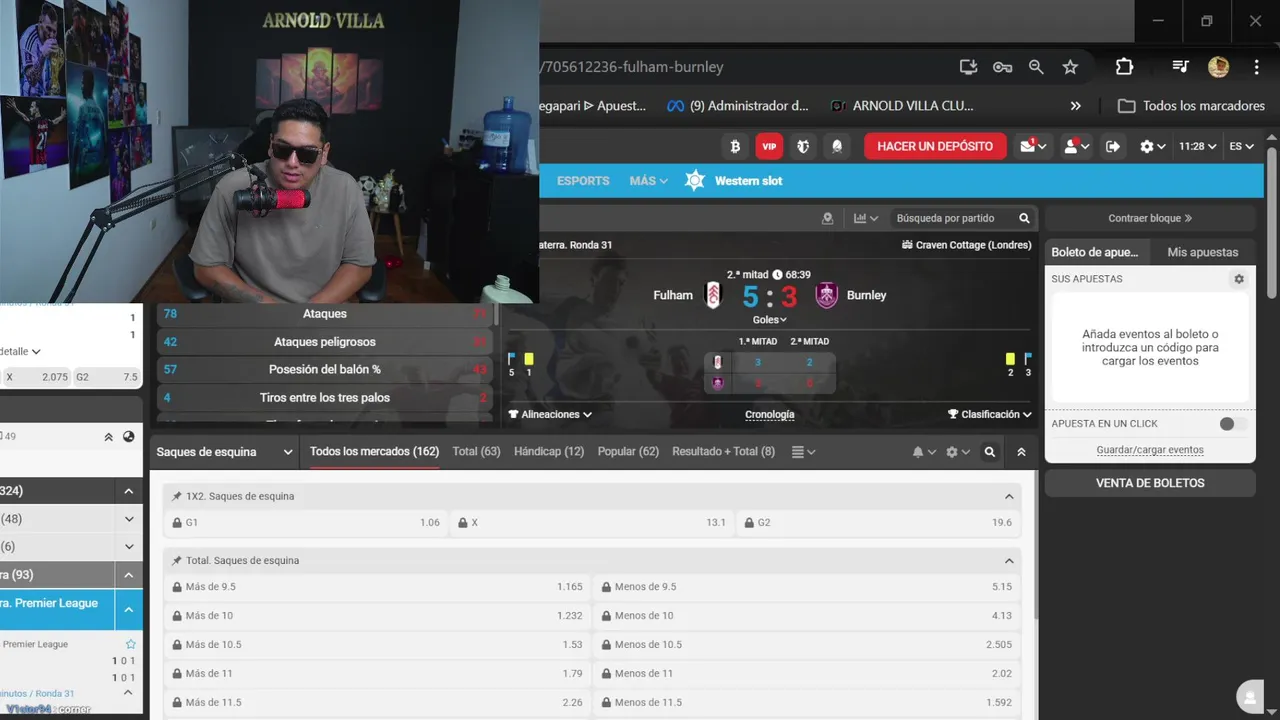Image resolution: width=1280 pixels, height=720 pixels.
Task: Open the browser media control icon
Action: click(1180, 67)
